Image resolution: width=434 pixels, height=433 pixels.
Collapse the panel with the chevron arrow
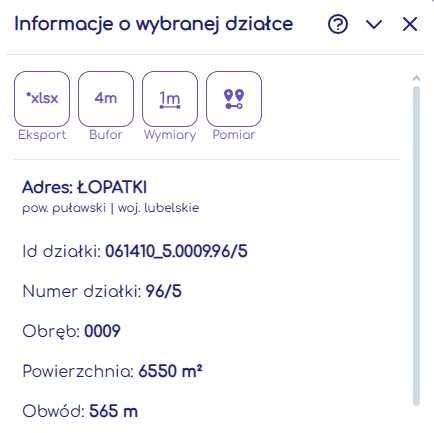click(374, 24)
